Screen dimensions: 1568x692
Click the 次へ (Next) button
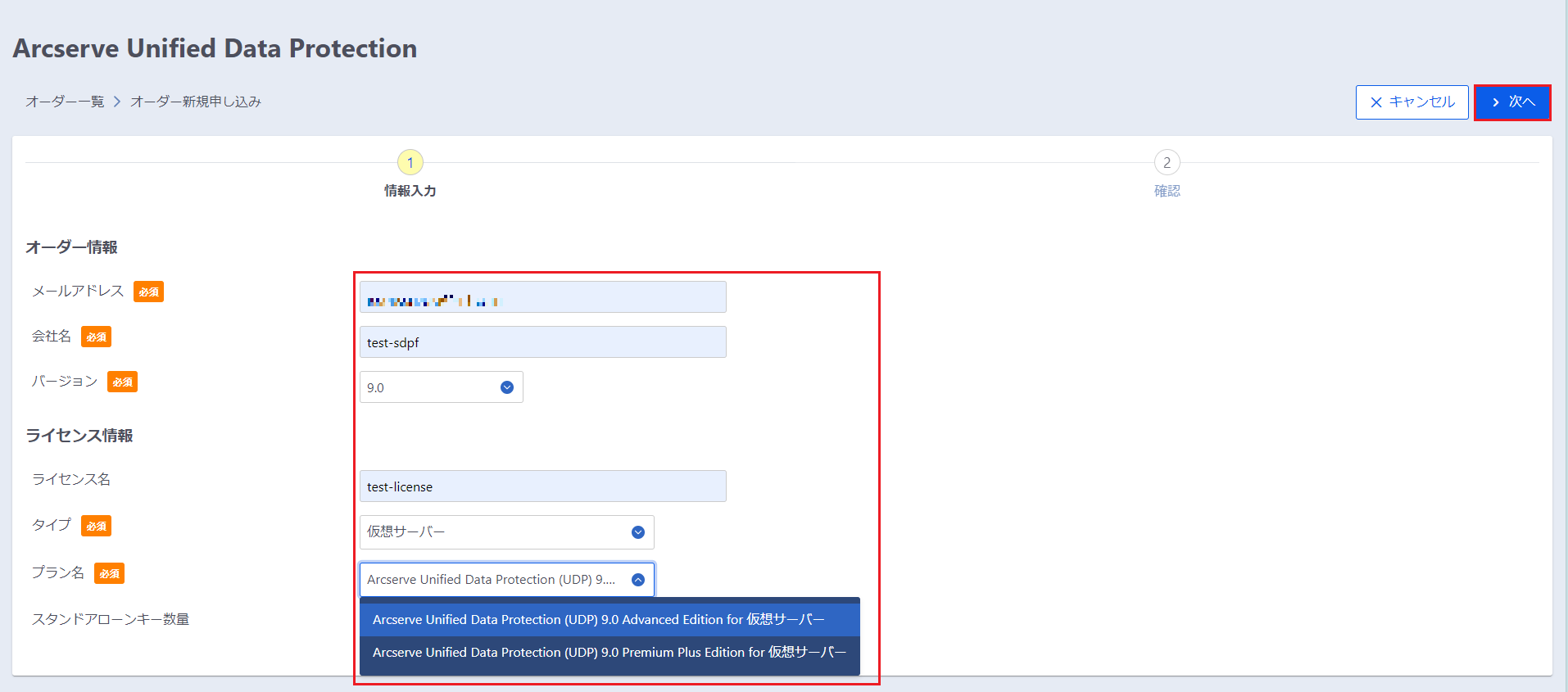pos(1512,102)
